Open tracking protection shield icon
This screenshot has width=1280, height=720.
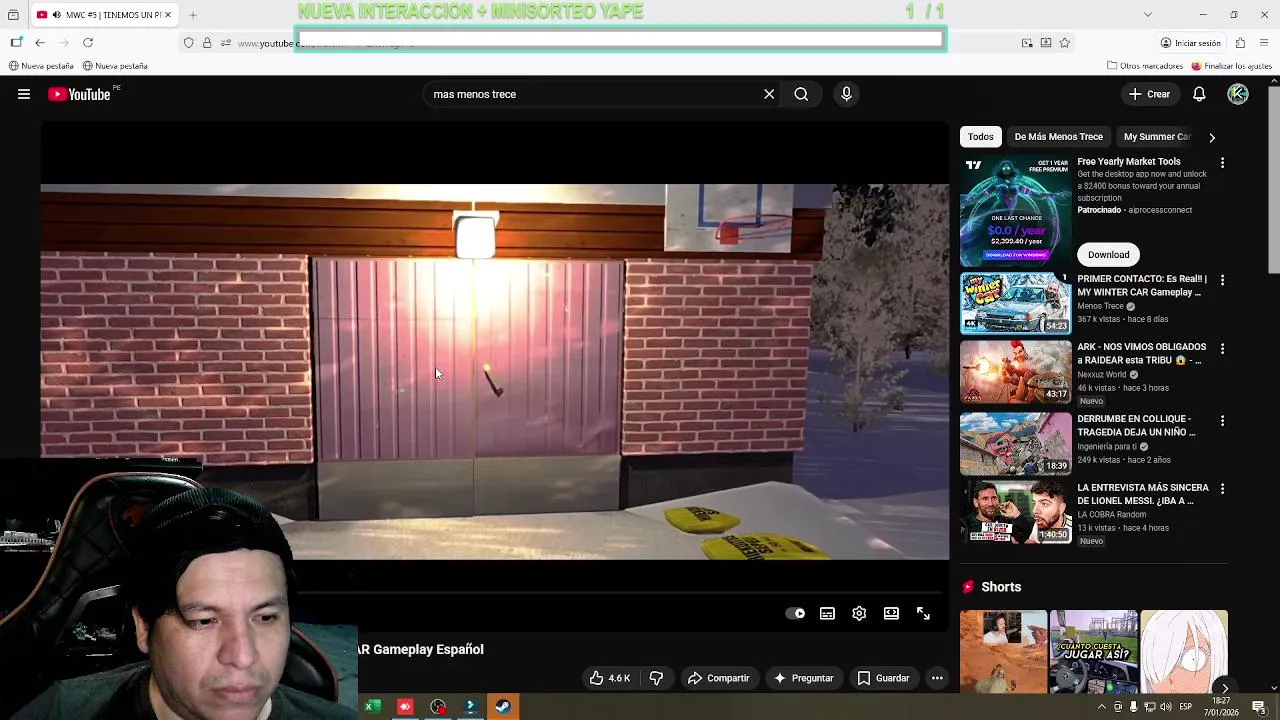188,43
